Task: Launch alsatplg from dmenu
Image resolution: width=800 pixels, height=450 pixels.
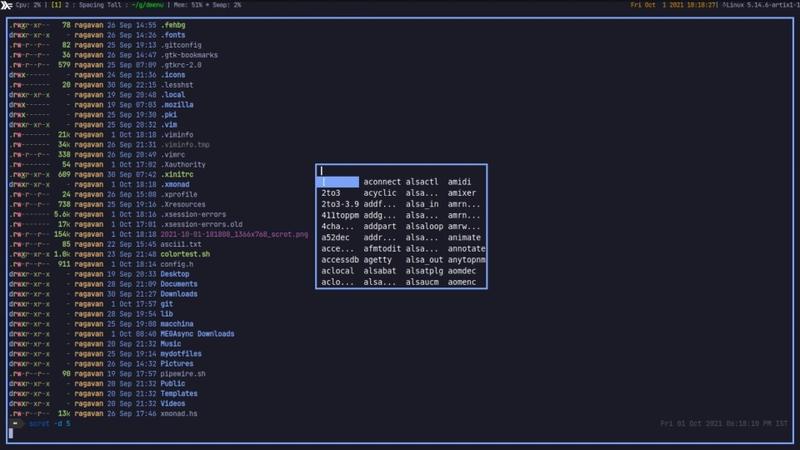Action: point(424,271)
